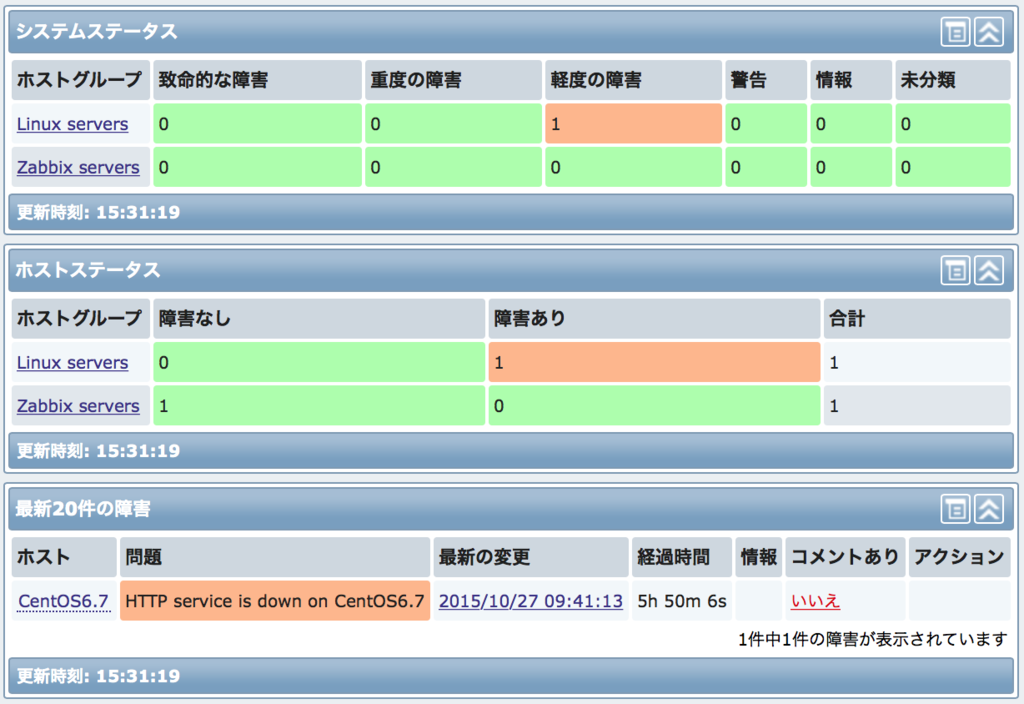Open Linux servers link in システムステータス
Screen dimensions: 1024x704
[72, 123]
